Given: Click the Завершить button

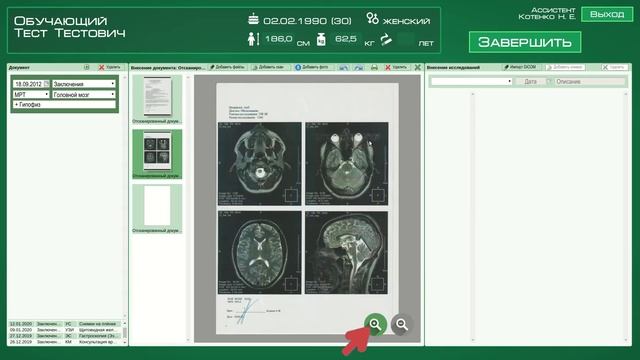Looking at the screenshot, I should pos(525,42).
